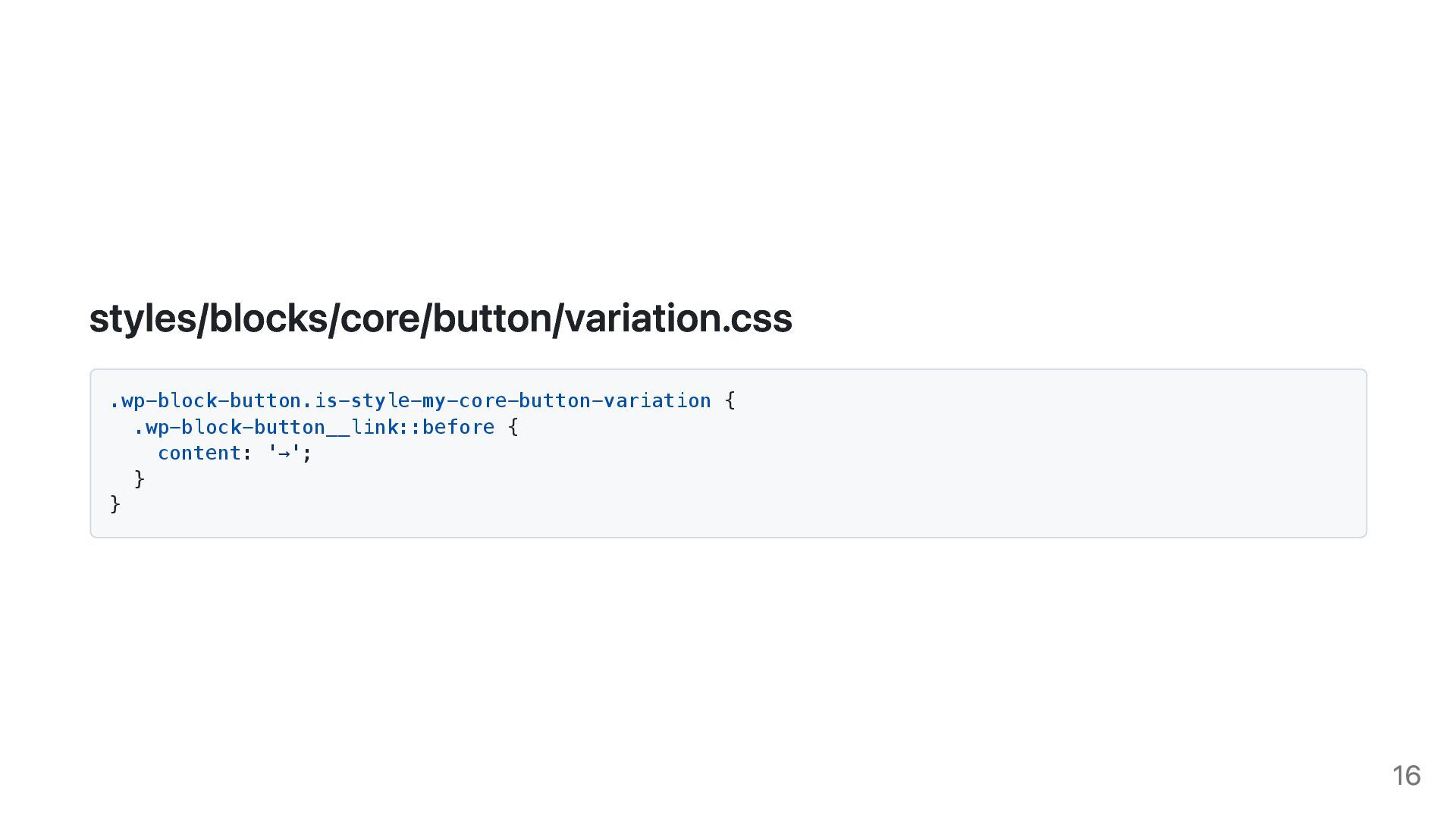The height and width of the screenshot is (819, 1456).
Task: Click 'variation.css' at the end of heading
Action: point(679,318)
